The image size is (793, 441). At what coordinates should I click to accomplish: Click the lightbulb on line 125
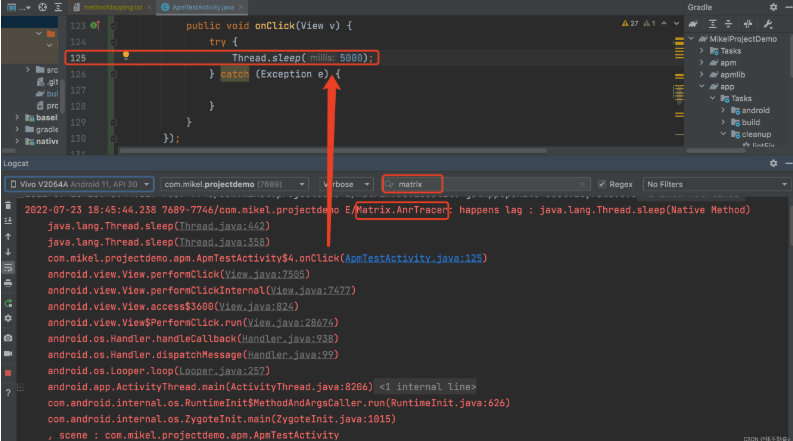[126, 56]
